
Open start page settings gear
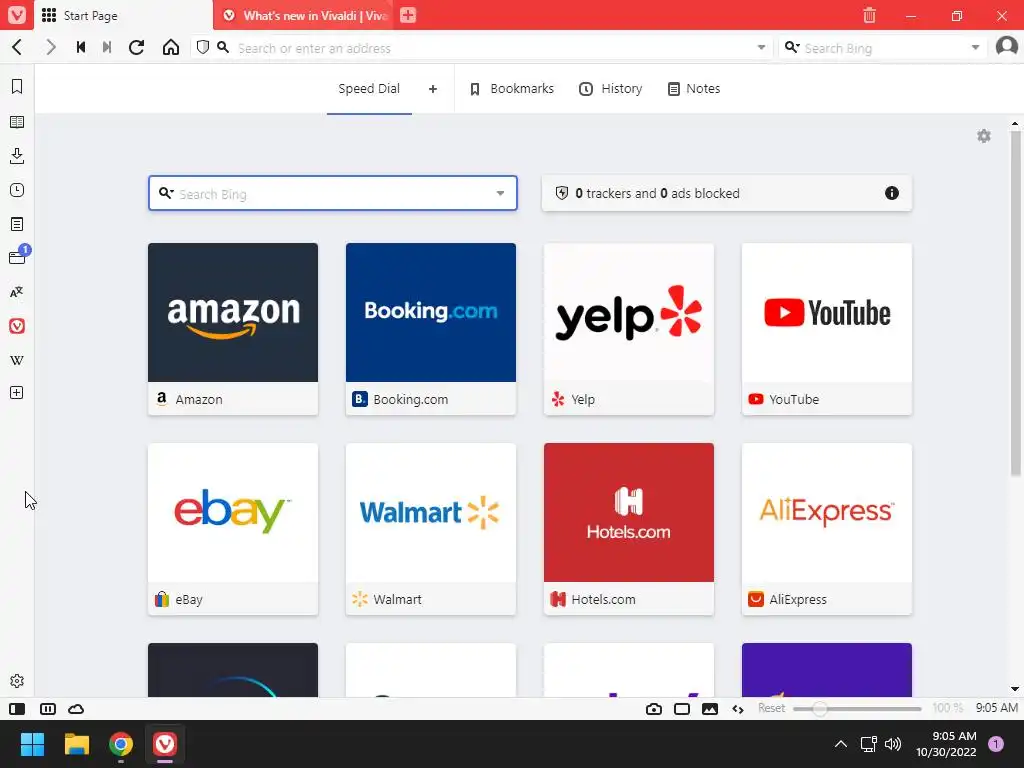[984, 136]
